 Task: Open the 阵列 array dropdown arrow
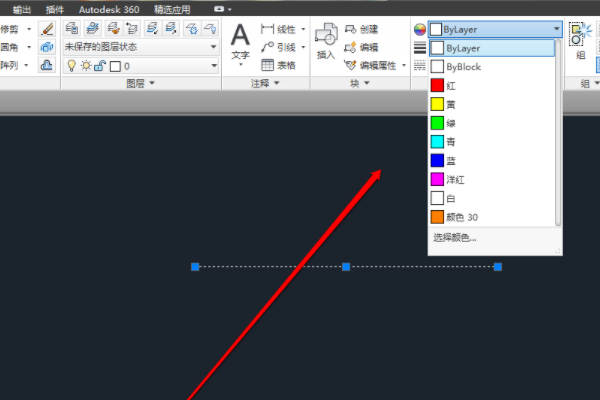(26, 65)
